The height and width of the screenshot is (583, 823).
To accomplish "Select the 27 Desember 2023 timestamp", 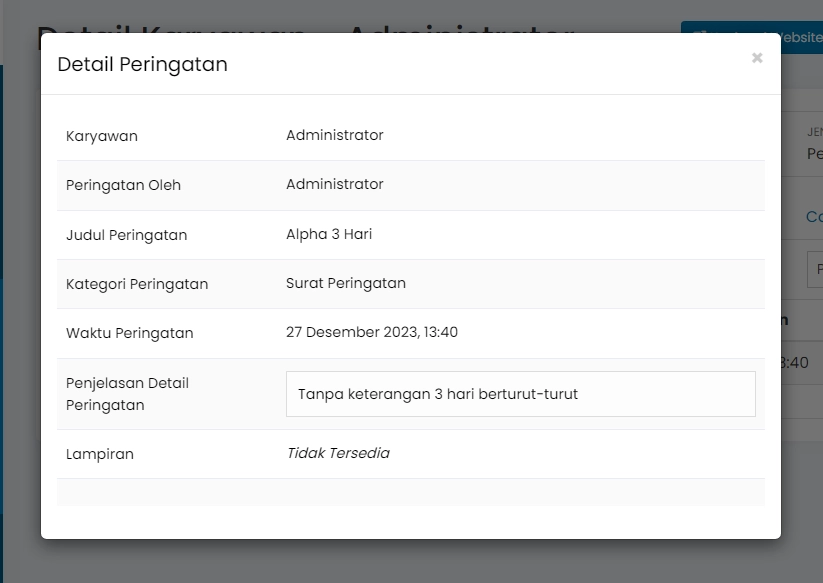I will (x=371, y=331).
